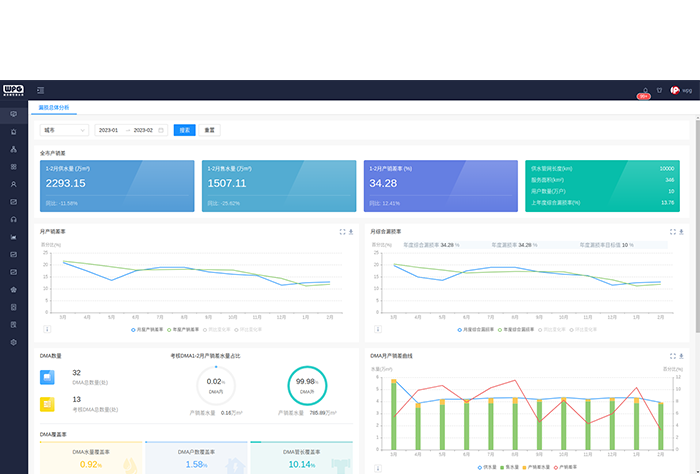
Task: Toggle the 年度产销差率 legend series
Action: (185, 328)
